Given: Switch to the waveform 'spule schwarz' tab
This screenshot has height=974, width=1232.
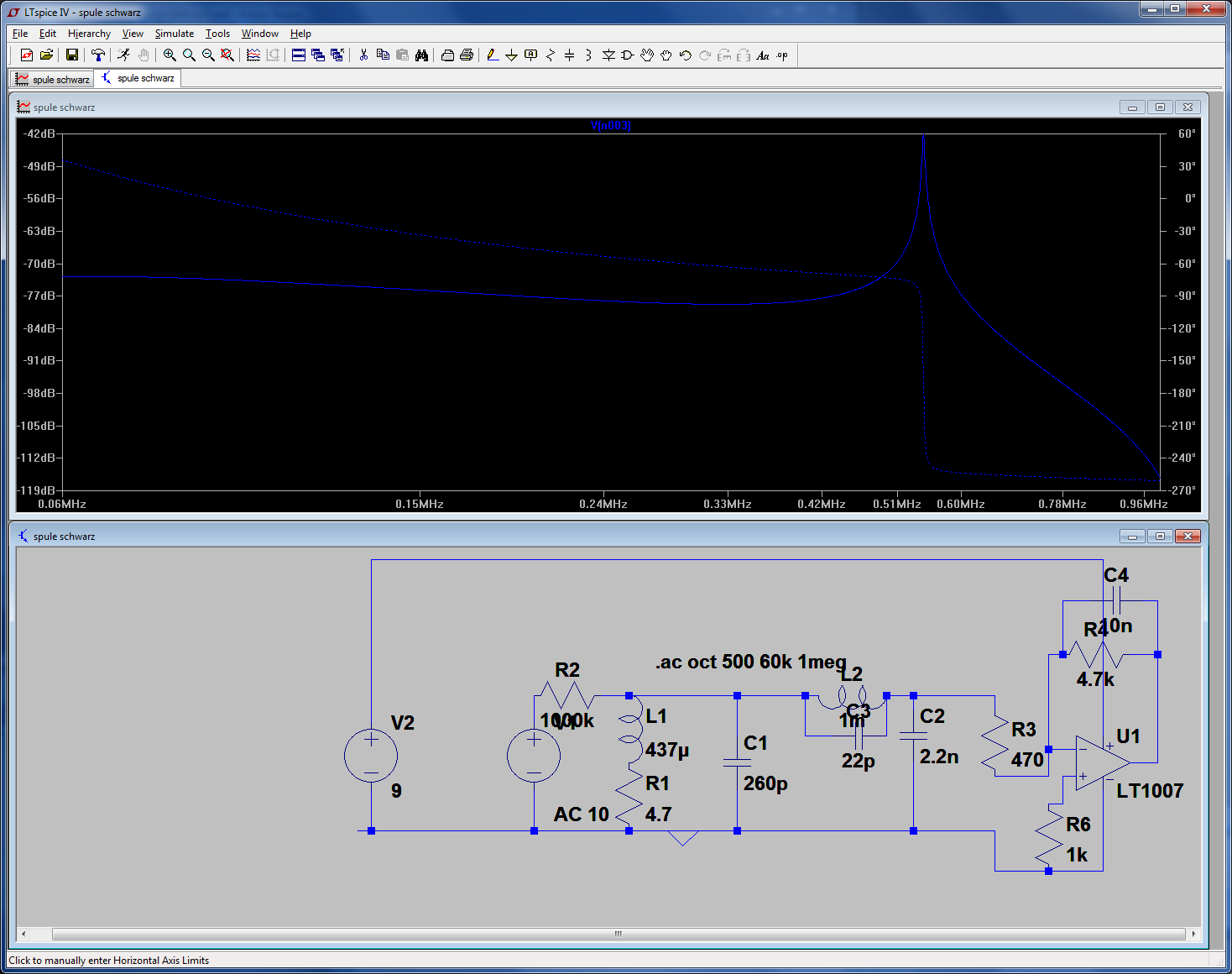Looking at the screenshot, I should (x=52, y=79).
